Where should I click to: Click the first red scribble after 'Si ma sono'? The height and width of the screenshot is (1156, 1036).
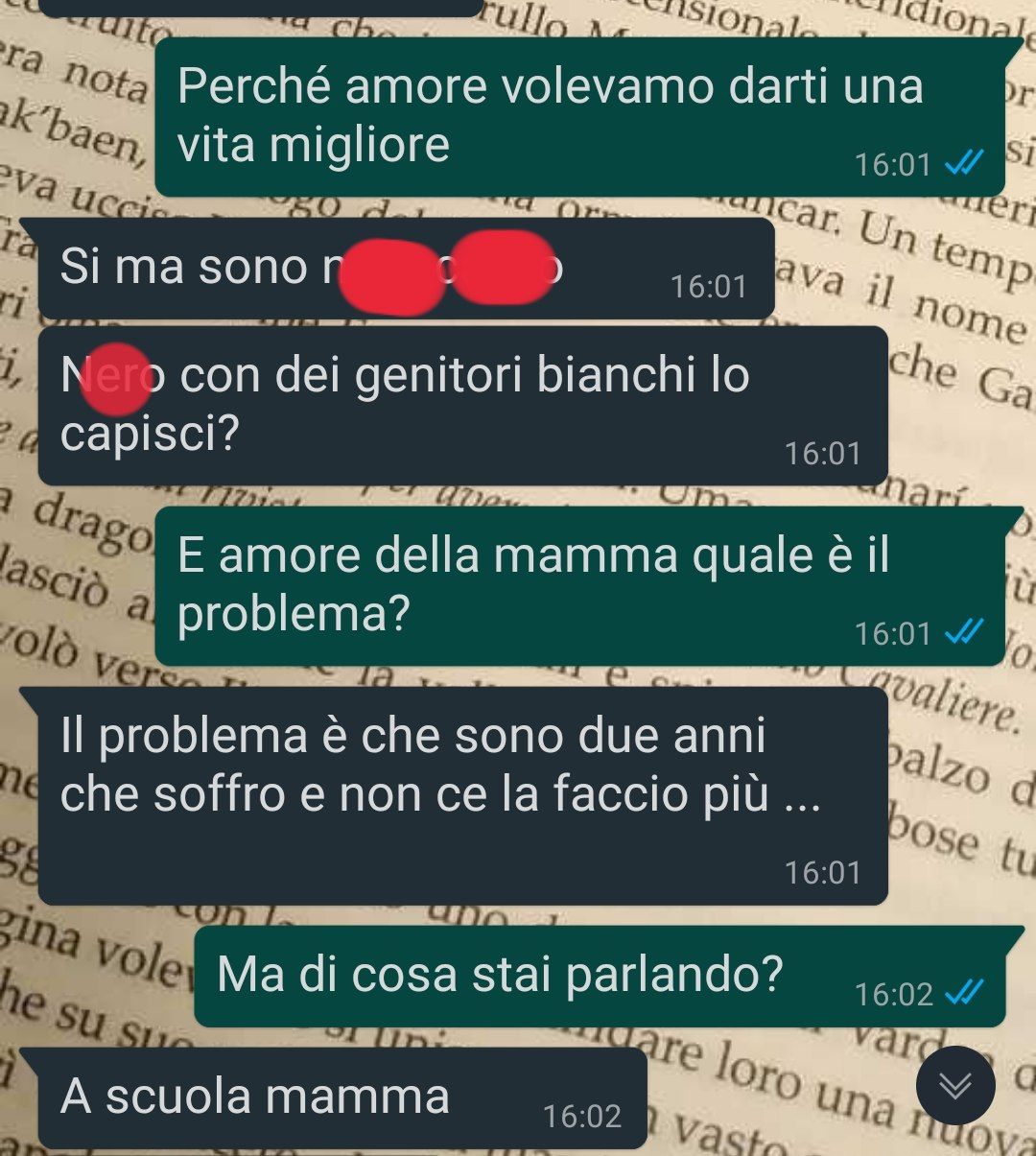(393, 277)
